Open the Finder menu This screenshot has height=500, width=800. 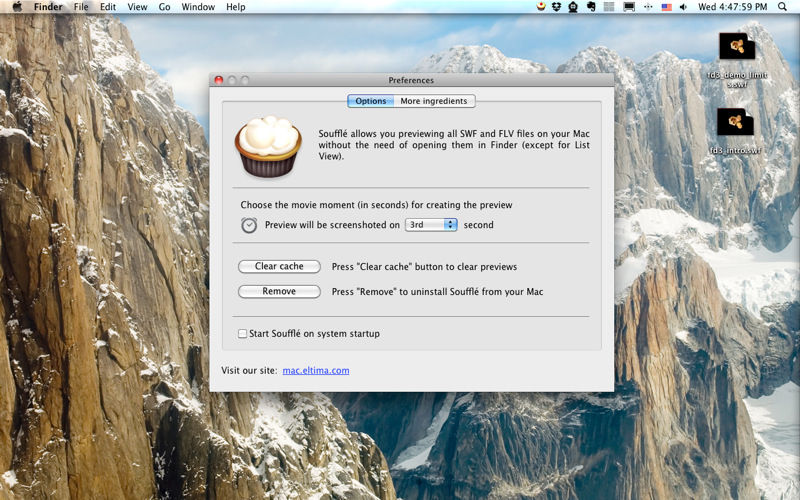[48, 7]
